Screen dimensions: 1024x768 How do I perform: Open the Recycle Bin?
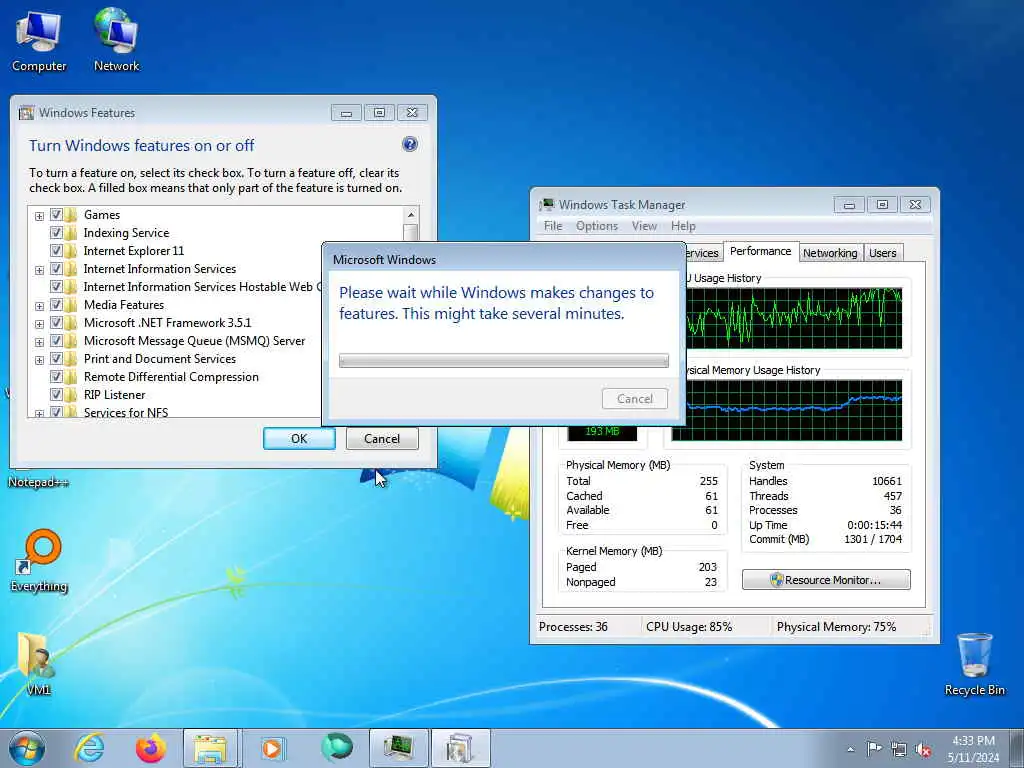[974, 664]
